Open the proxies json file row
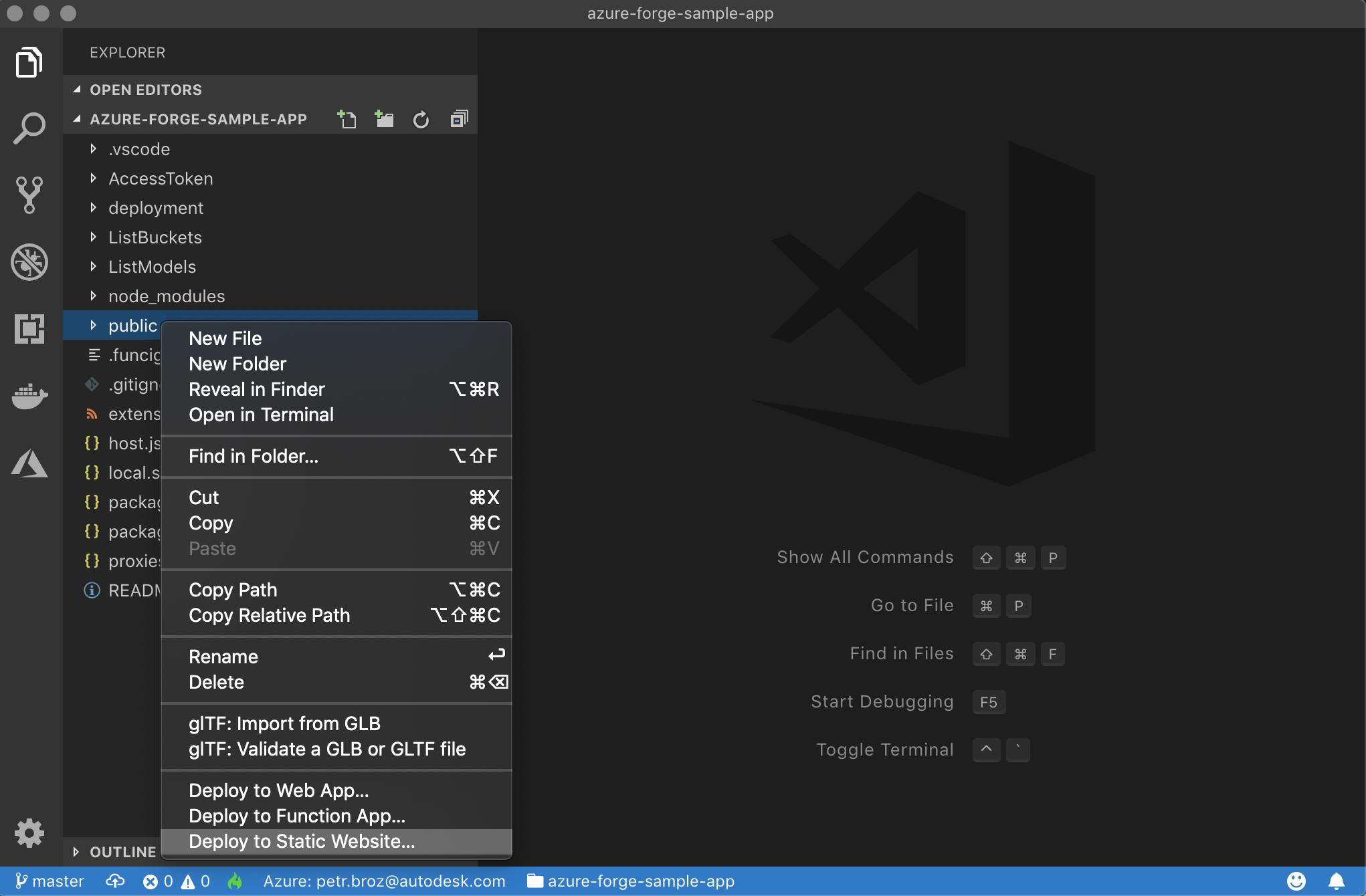1366x896 pixels. [x=112, y=561]
